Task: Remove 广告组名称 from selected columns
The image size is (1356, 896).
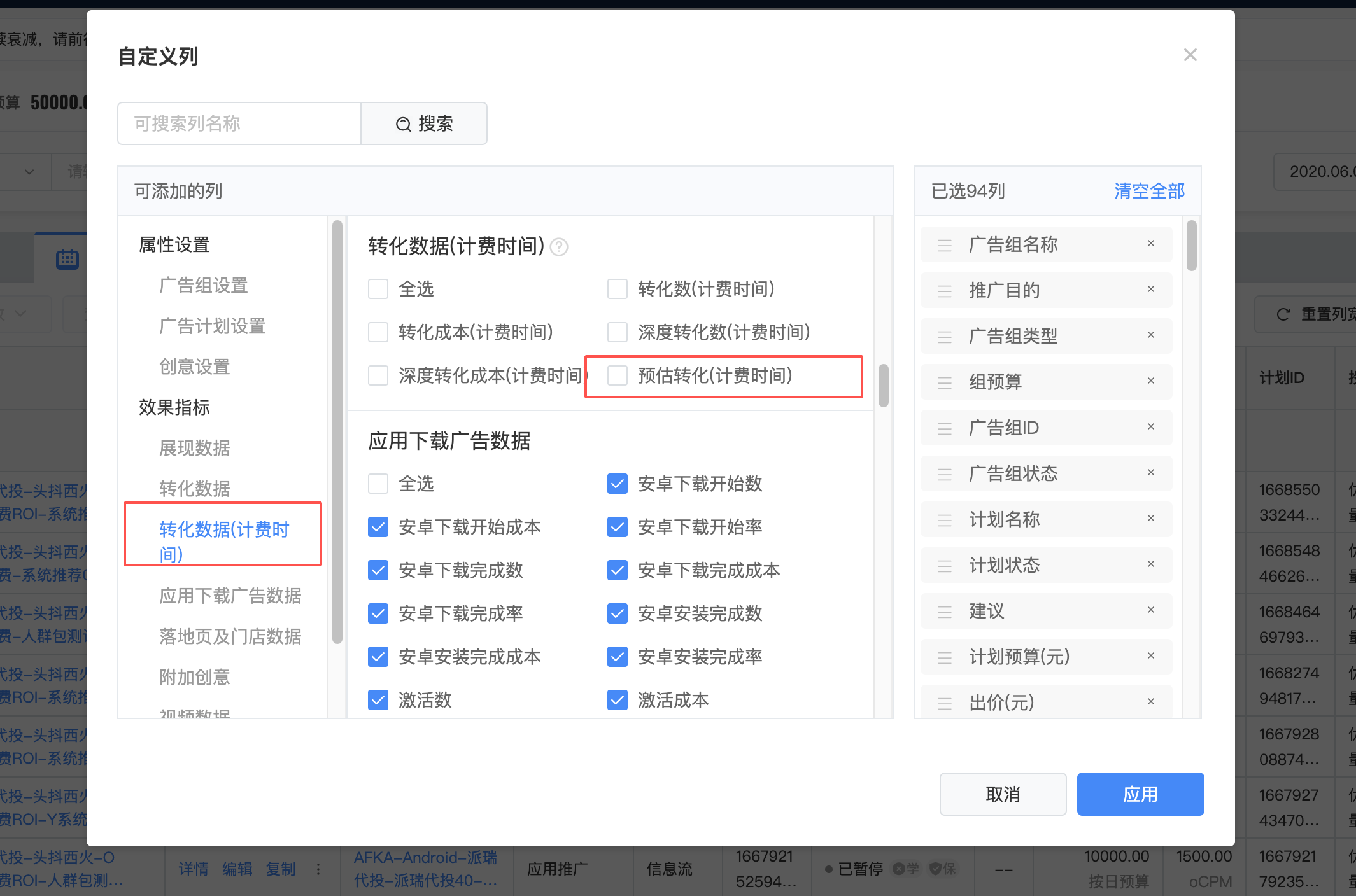Action: tap(1151, 244)
